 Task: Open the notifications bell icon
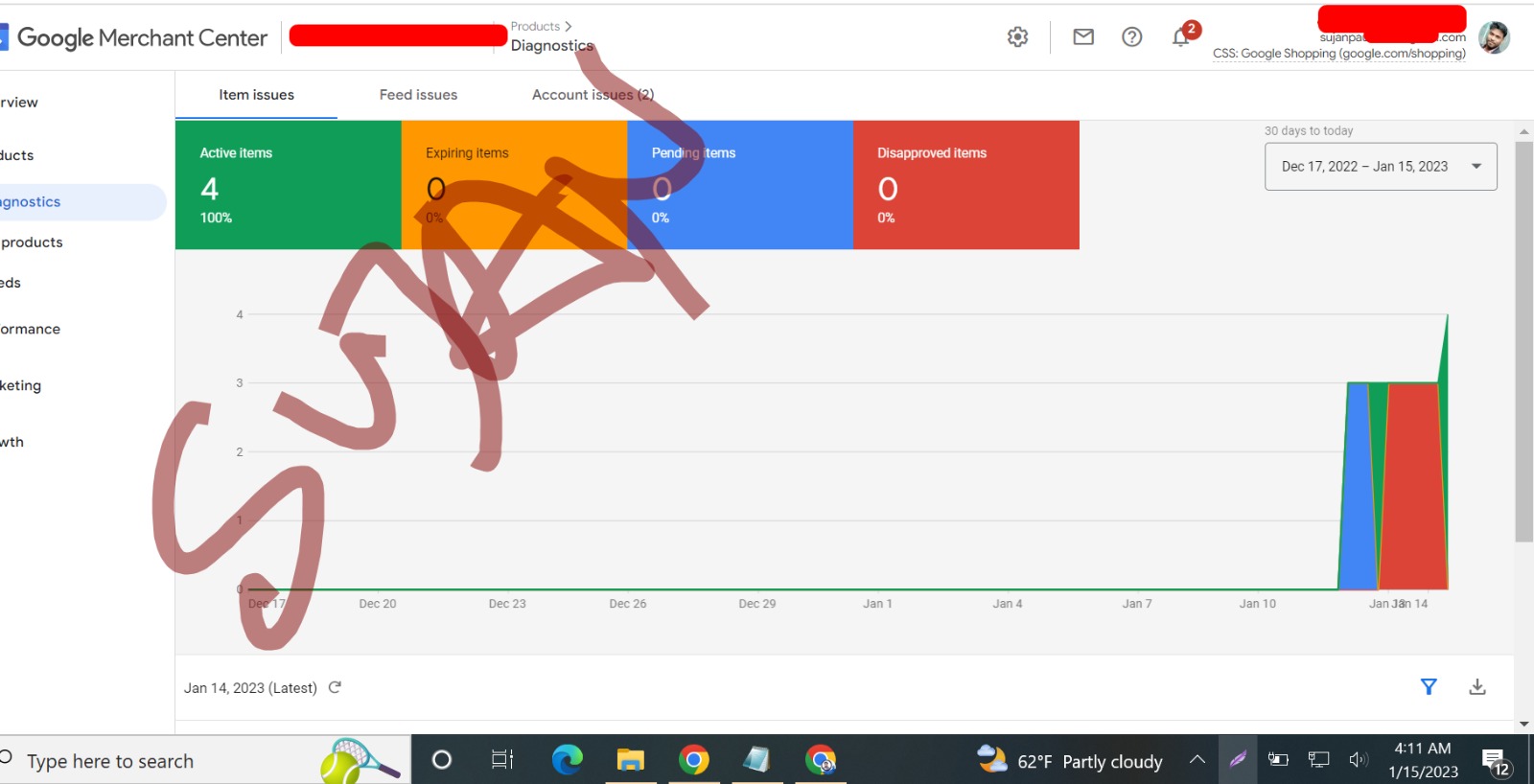[1181, 36]
